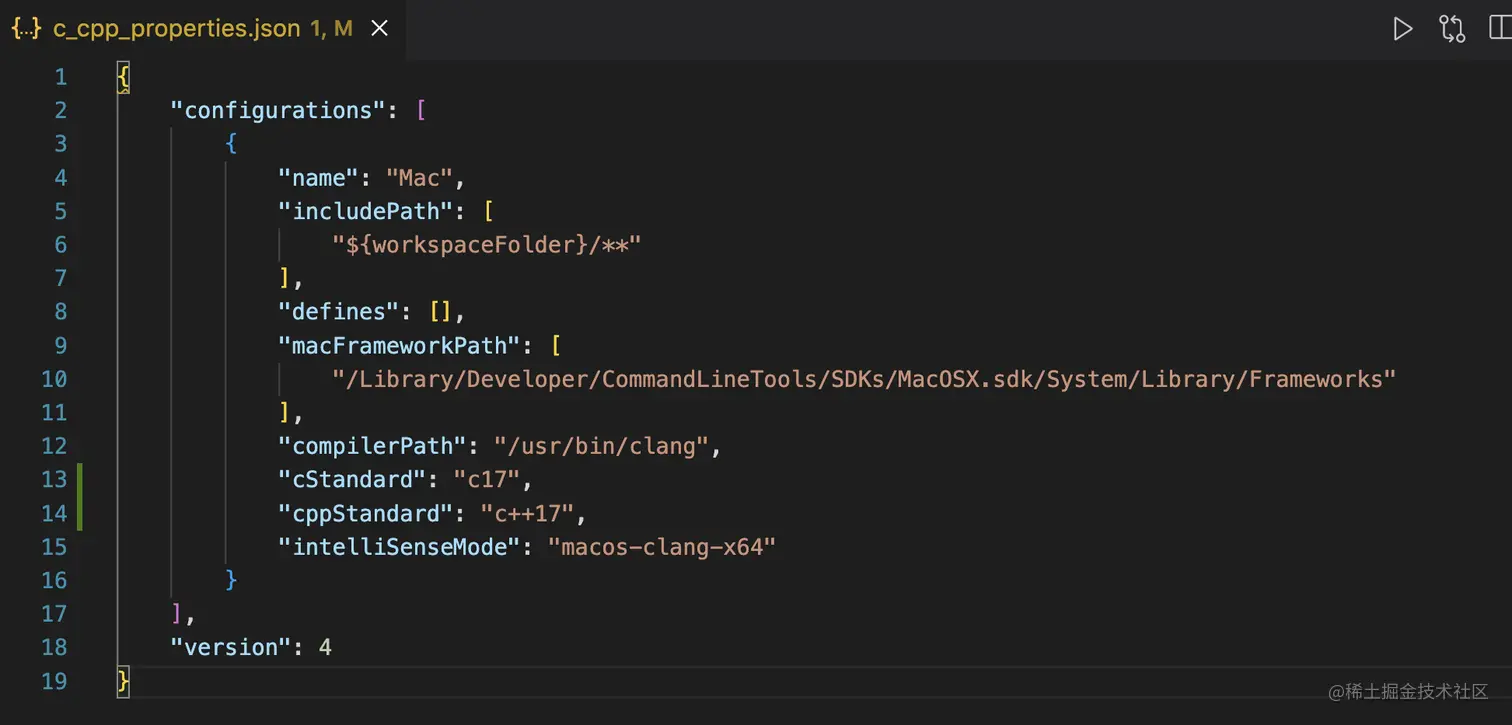Image resolution: width=1512 pixels, height=725 pixels.
Task: Click the green change marker beside line 14
Action: point(79,513)
